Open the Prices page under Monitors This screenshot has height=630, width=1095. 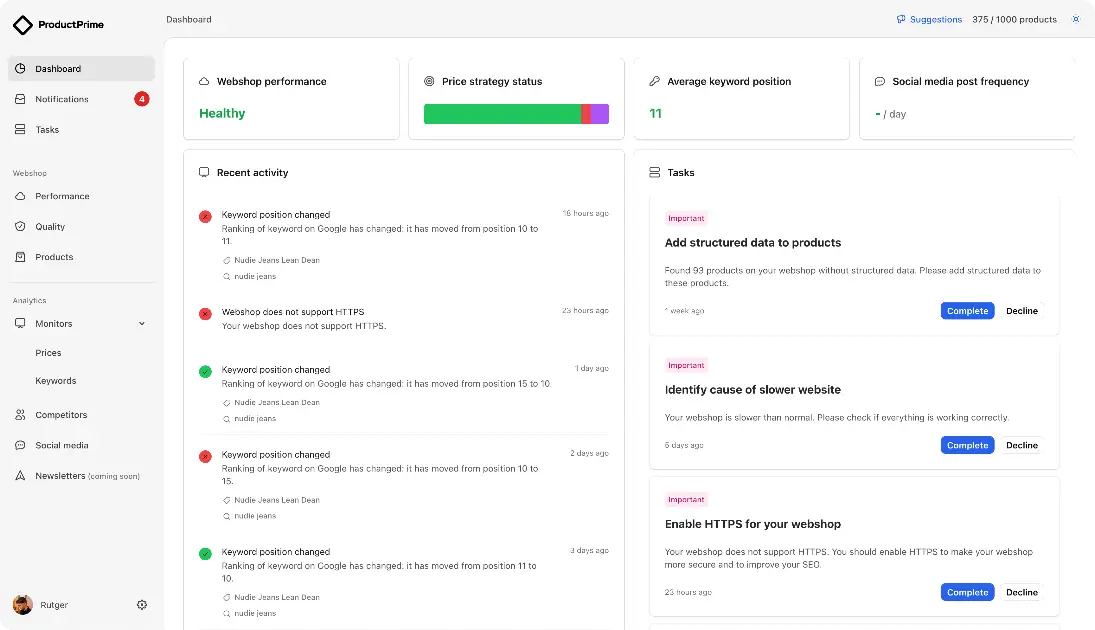pos(49,352)
